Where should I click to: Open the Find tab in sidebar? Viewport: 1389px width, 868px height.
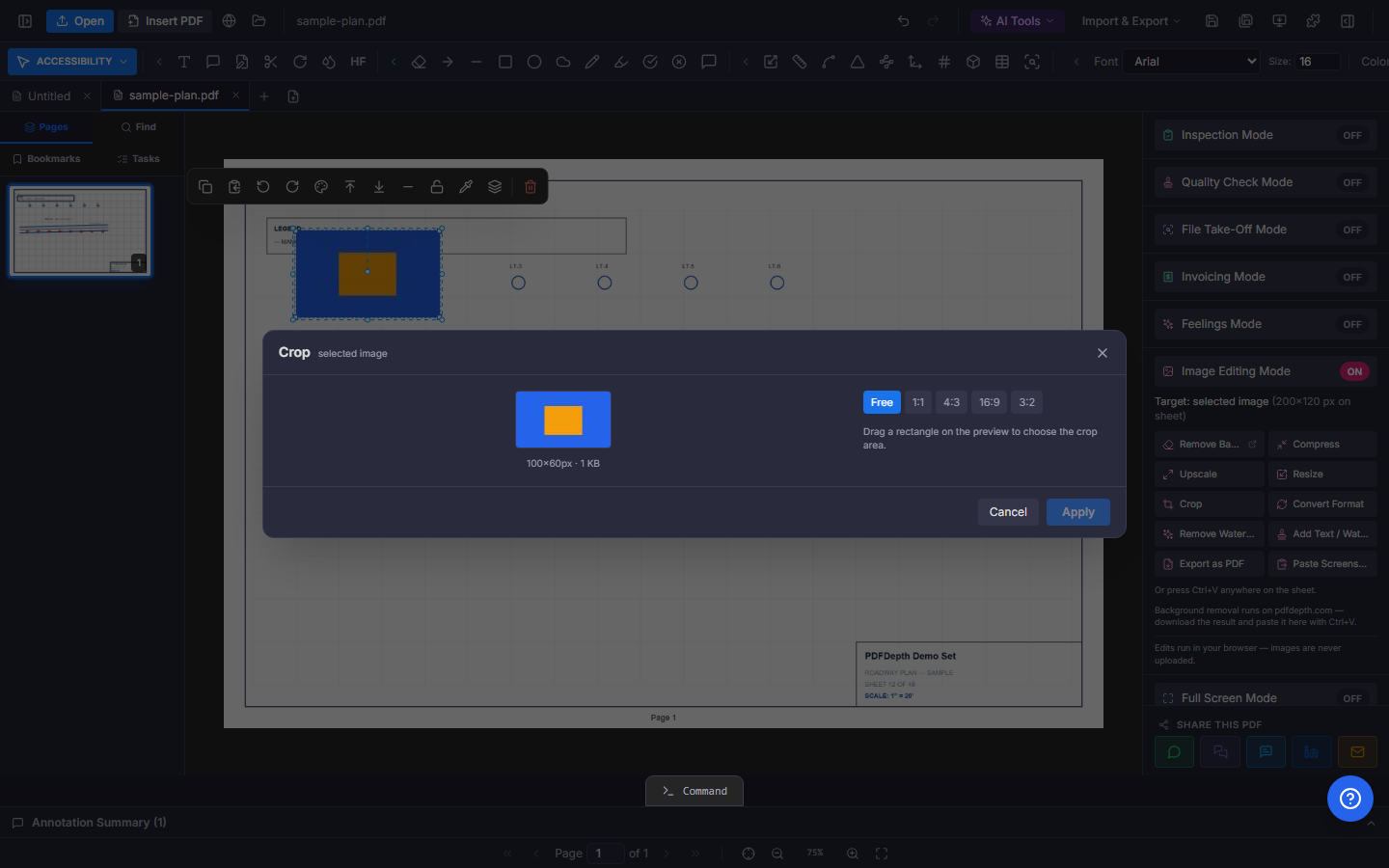tap(138, 127)
